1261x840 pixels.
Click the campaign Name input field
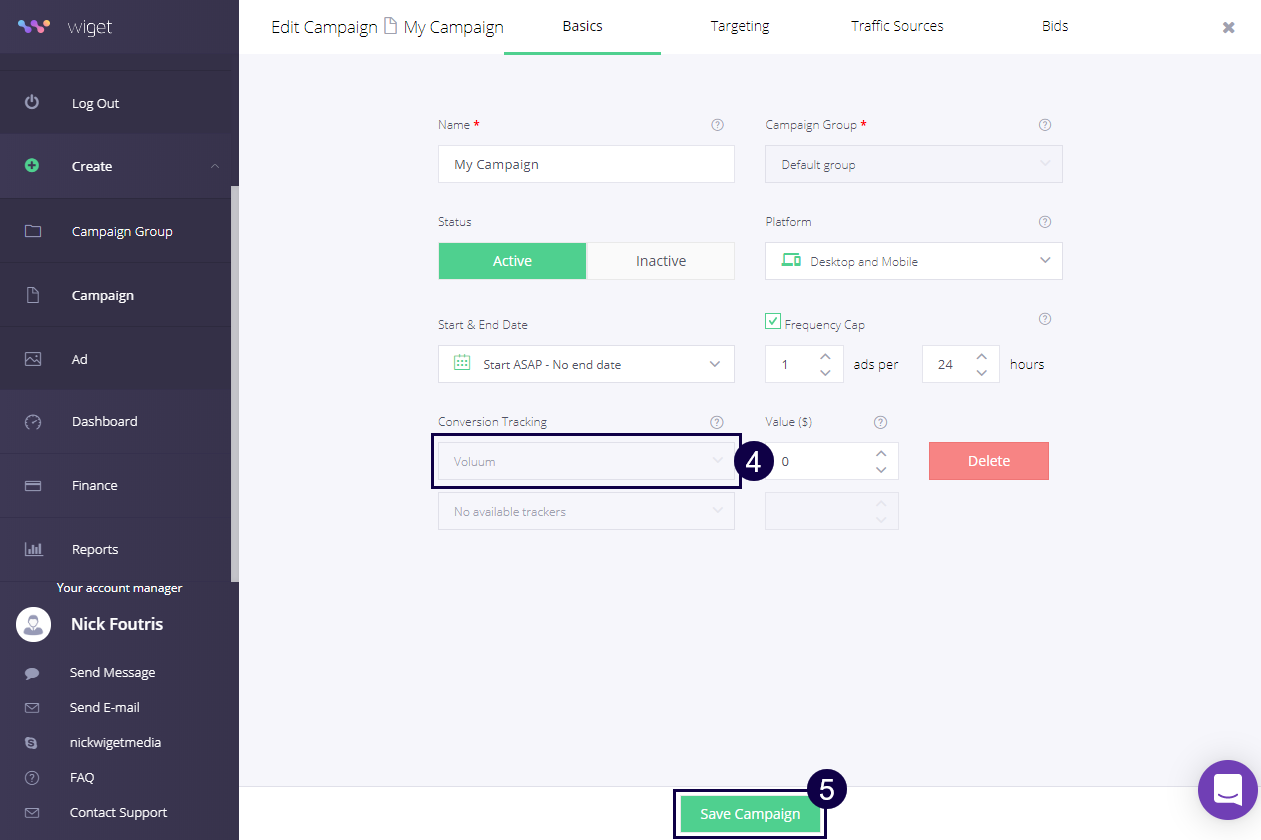pos(586,164)
